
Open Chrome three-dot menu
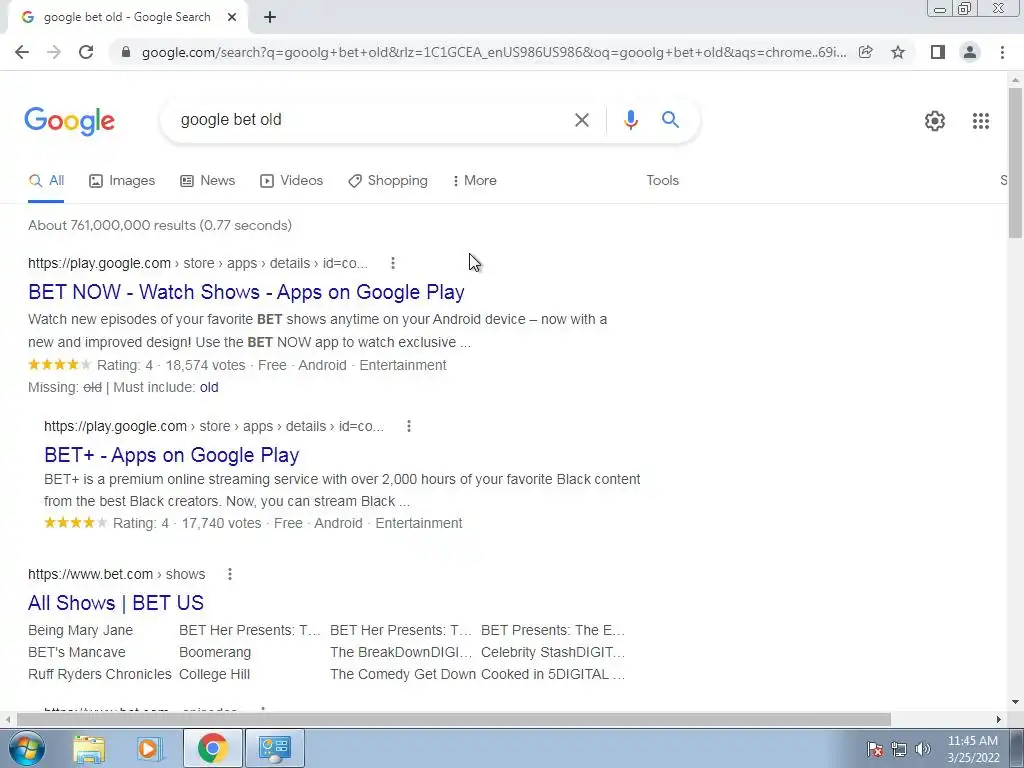click(1002, 52)
